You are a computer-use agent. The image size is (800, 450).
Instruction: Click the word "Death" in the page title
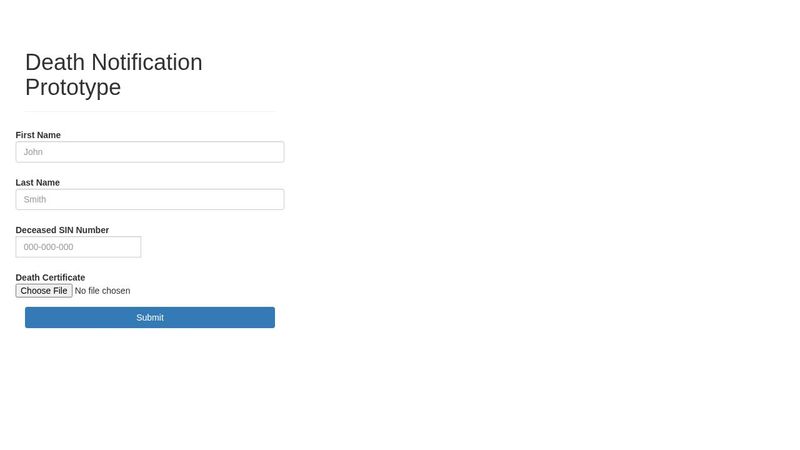pyautogui.click(x=56, y=62)
